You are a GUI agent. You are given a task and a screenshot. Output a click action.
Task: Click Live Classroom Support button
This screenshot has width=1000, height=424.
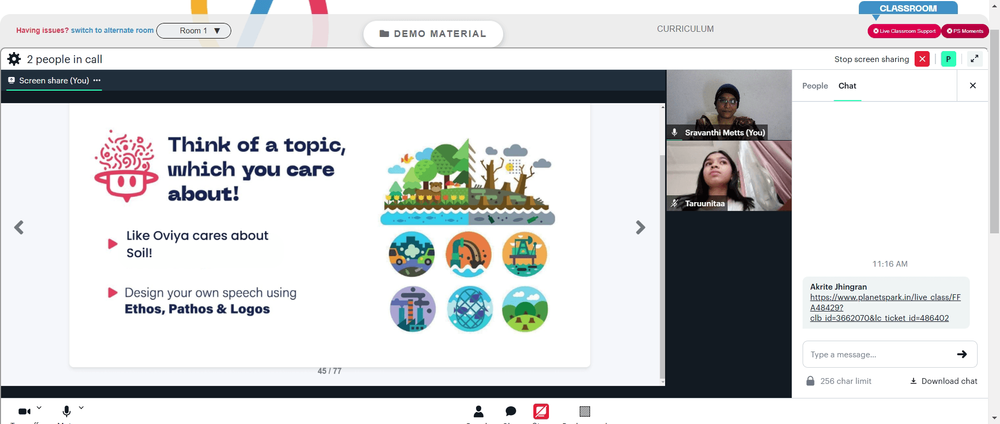click(x=904, y=31)
